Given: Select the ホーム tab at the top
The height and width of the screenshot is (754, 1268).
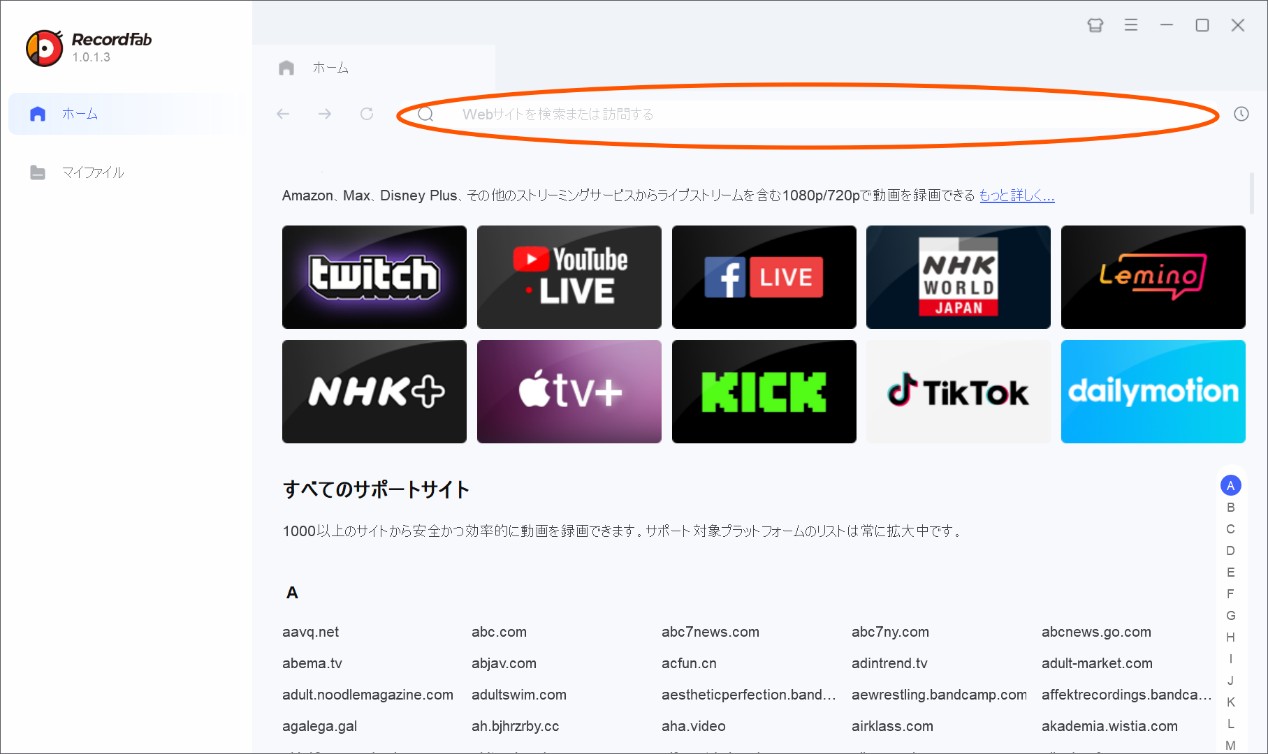Looking at the screenshot, I should click(373, 68).
